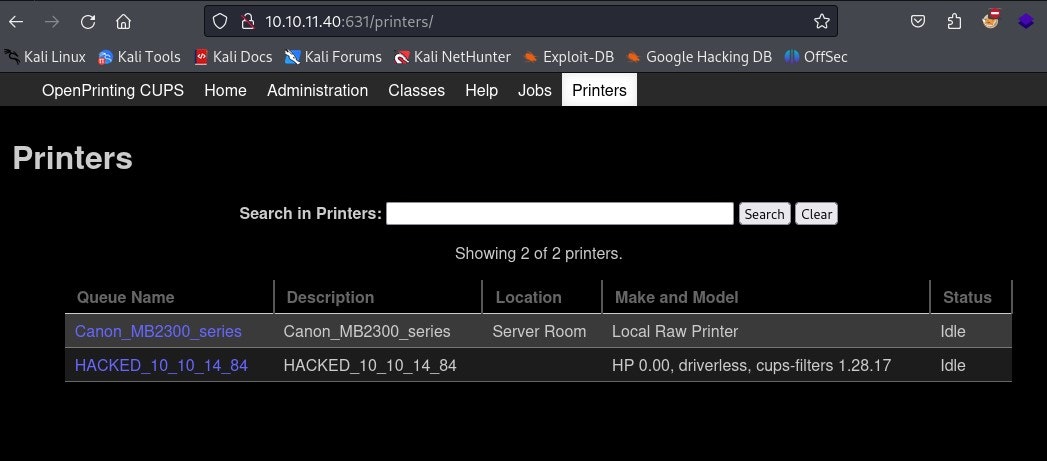Click the purple diamond extension icon
The width and height of the screenshot is (1047, 461).
click(x=1026, y=21)
